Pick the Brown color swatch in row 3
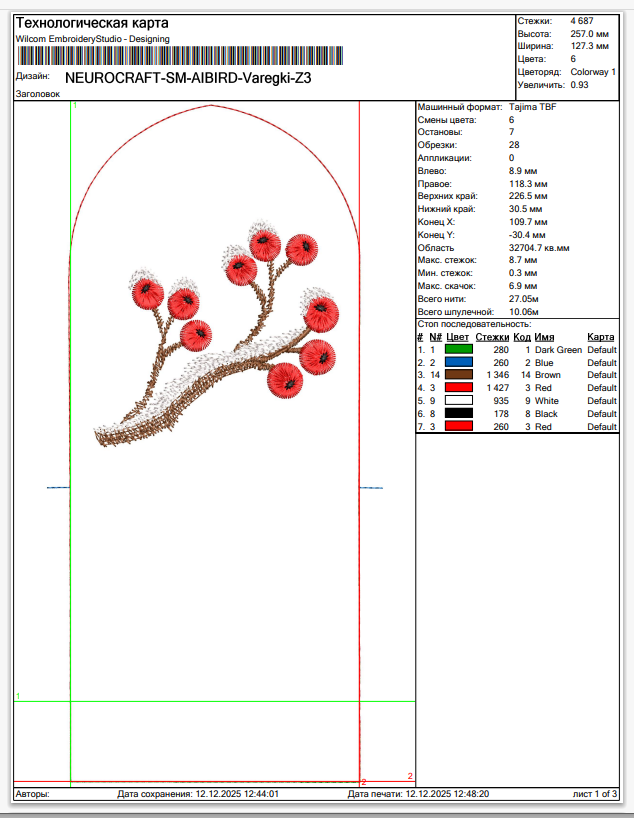The image size is (634, 818). 458,375
